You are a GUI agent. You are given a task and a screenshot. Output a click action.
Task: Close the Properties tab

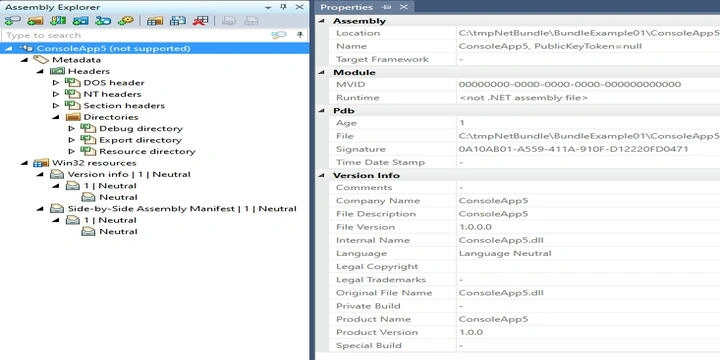click(403, 7)
